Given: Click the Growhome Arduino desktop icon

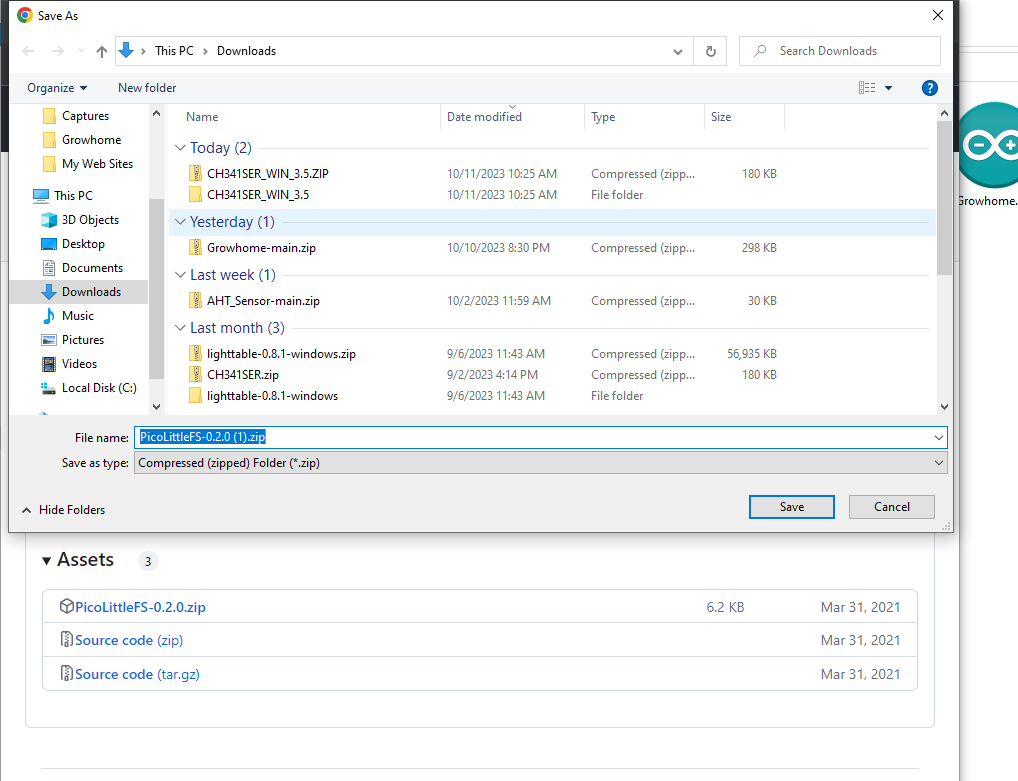Looking at the screenshot, I should (989, 155).
